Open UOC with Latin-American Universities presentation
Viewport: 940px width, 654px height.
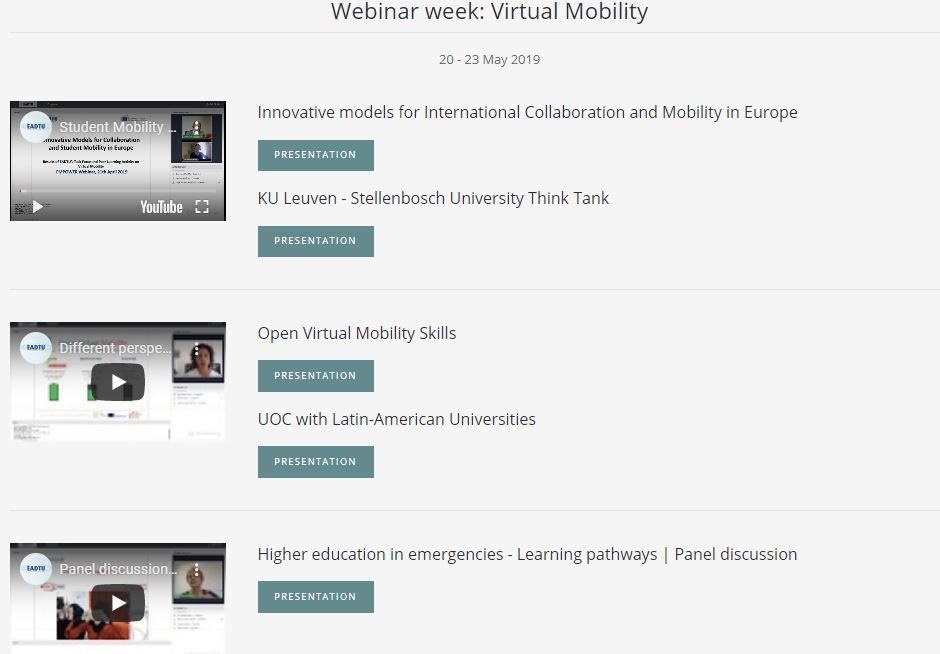315,462
